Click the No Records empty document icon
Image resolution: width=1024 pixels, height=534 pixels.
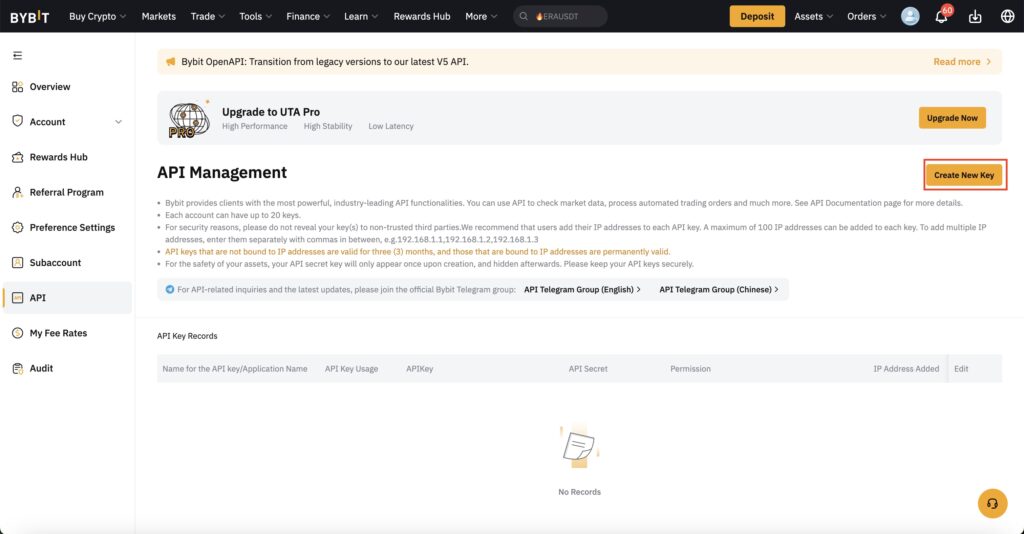click(579, 448)
